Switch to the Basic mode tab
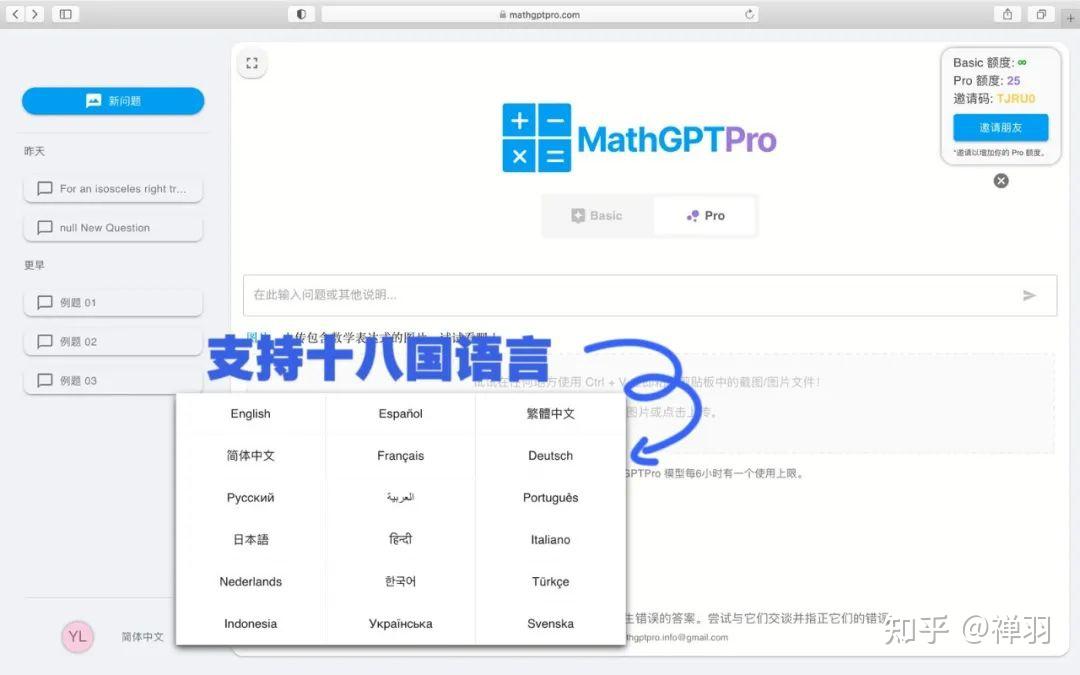 [597, 215]
